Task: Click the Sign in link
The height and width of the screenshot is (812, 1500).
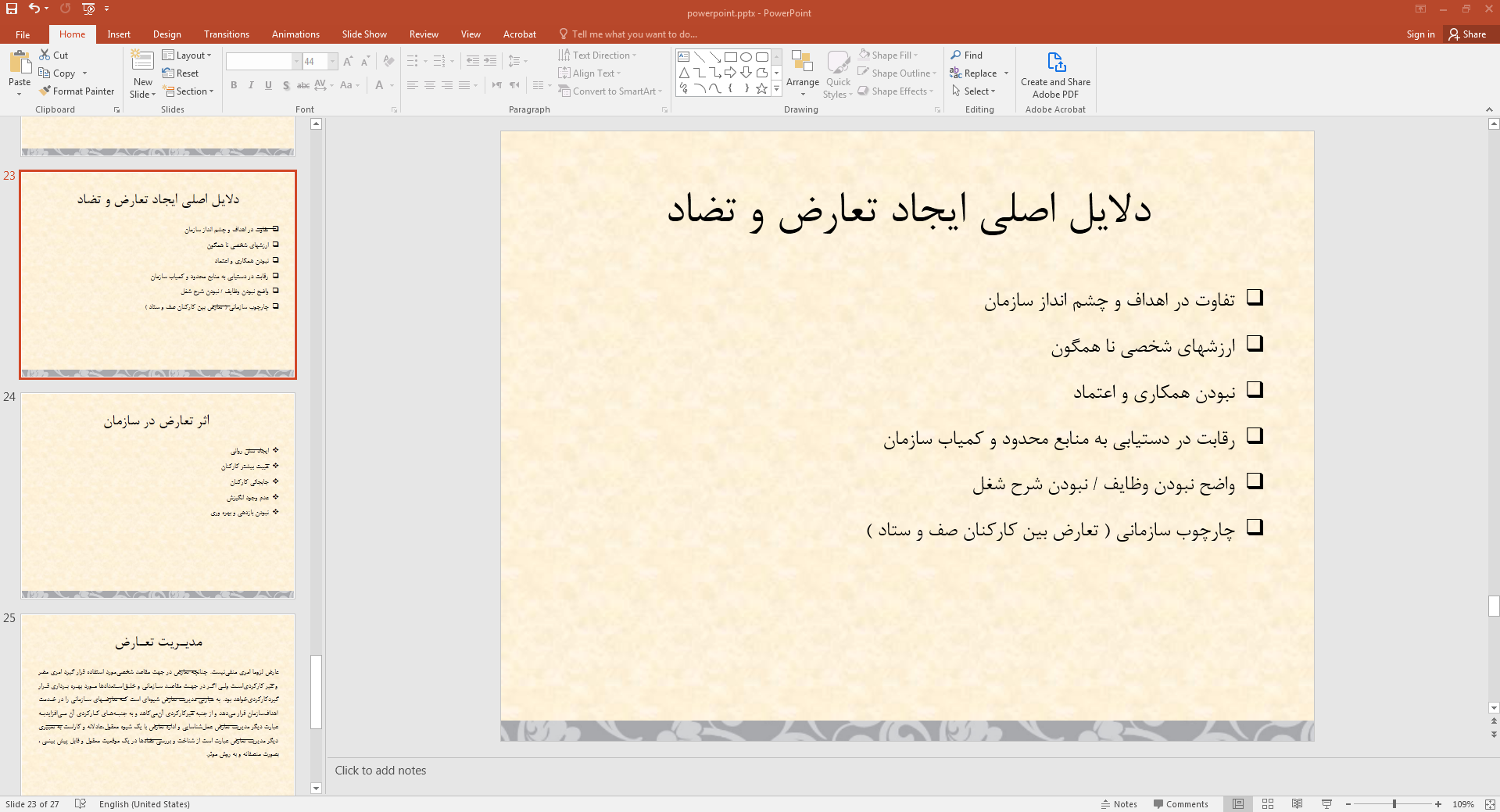Action: tap(1419, 34)
